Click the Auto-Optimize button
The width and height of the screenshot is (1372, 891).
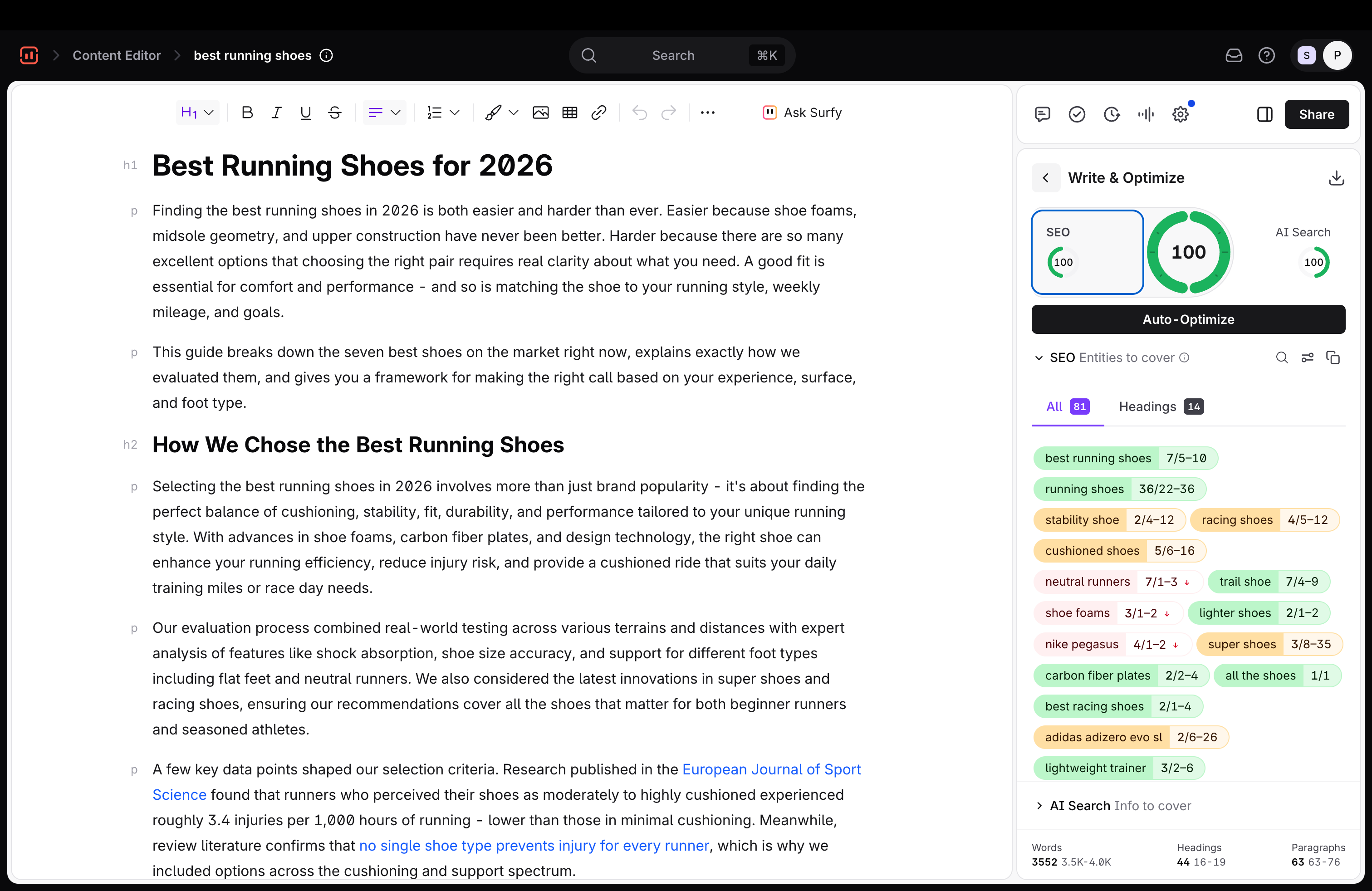[x=1188, y=320]
